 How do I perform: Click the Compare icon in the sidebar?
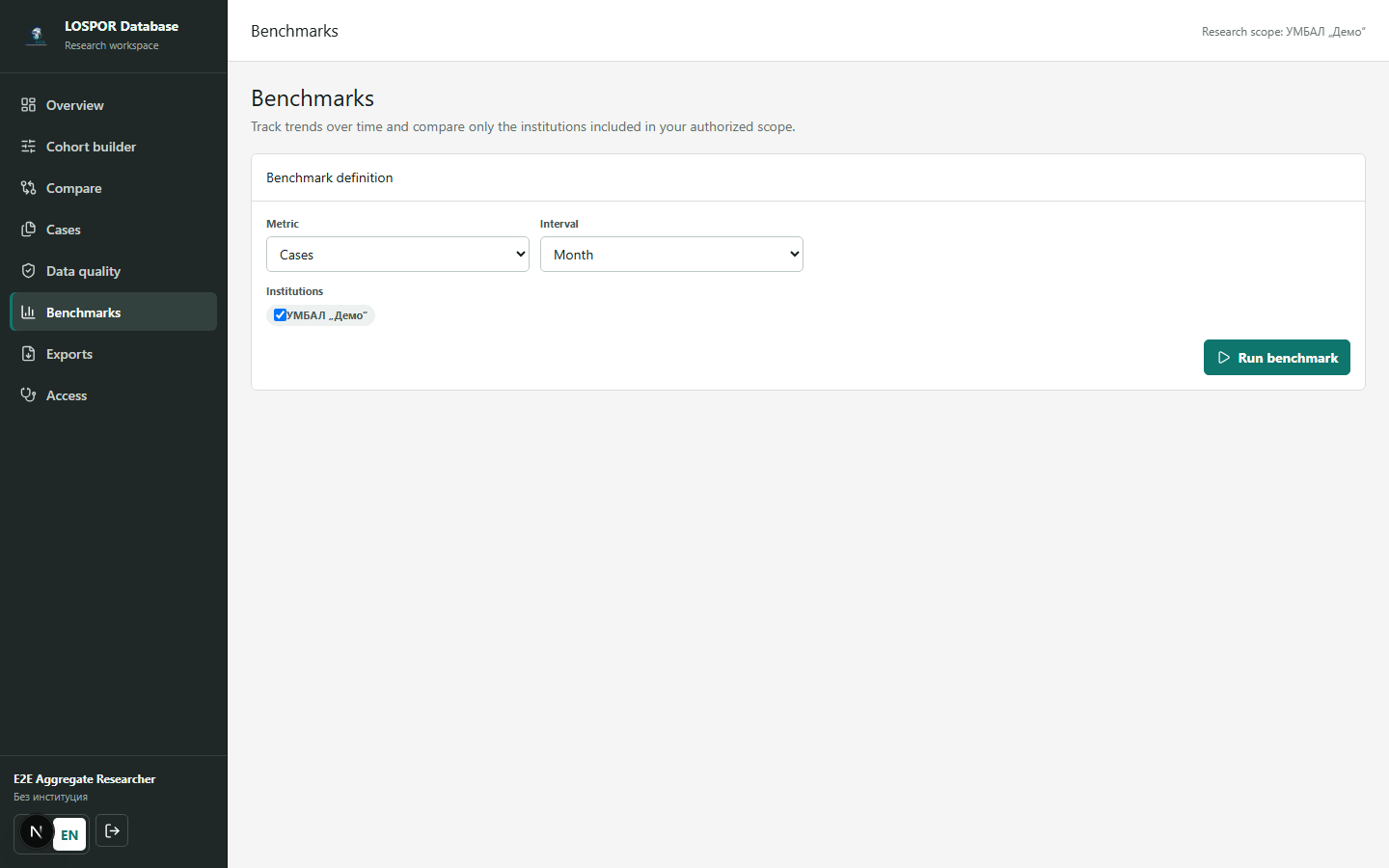pos(28,188)
